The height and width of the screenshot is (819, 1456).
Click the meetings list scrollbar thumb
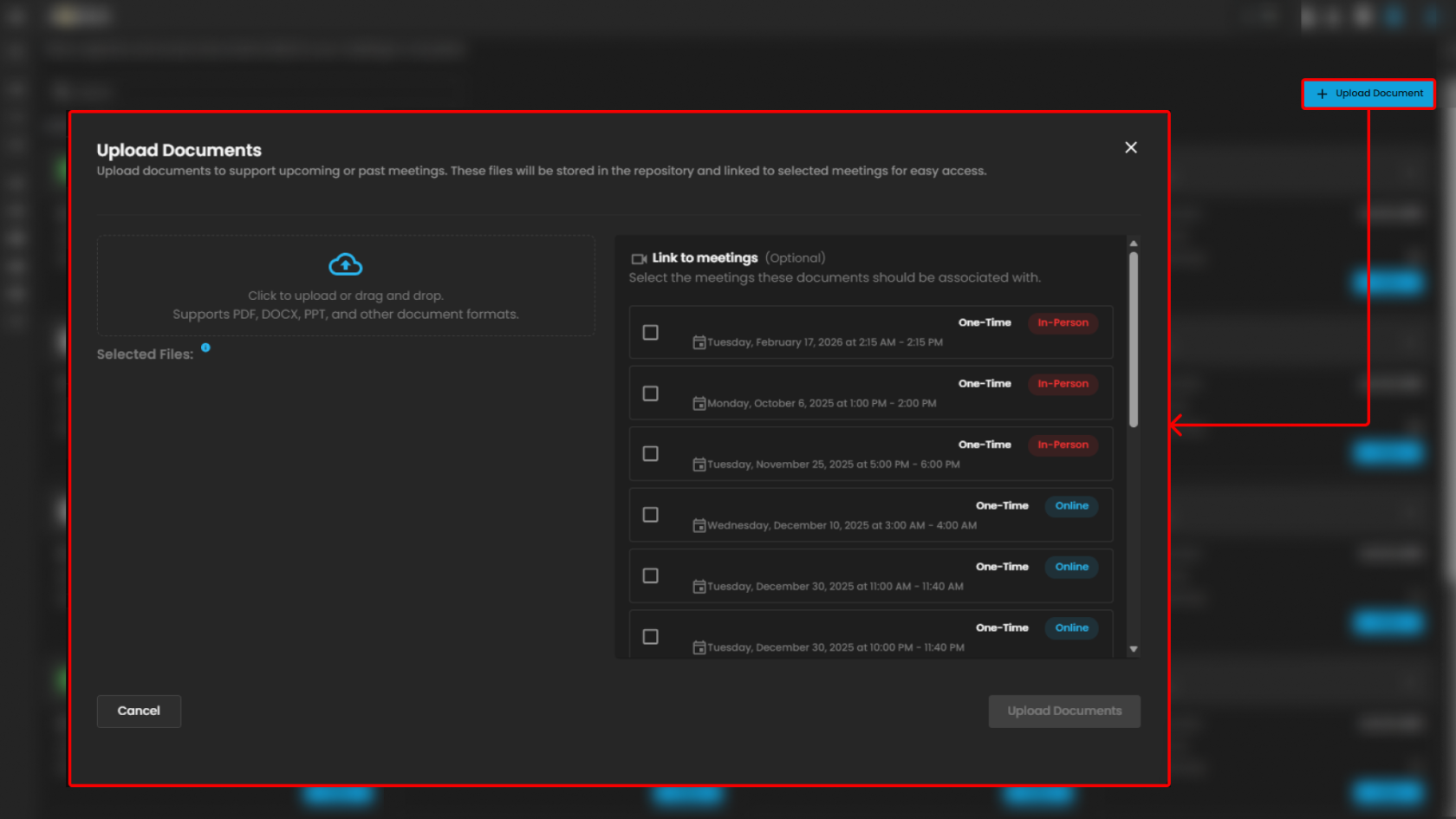click(1133, 338)
